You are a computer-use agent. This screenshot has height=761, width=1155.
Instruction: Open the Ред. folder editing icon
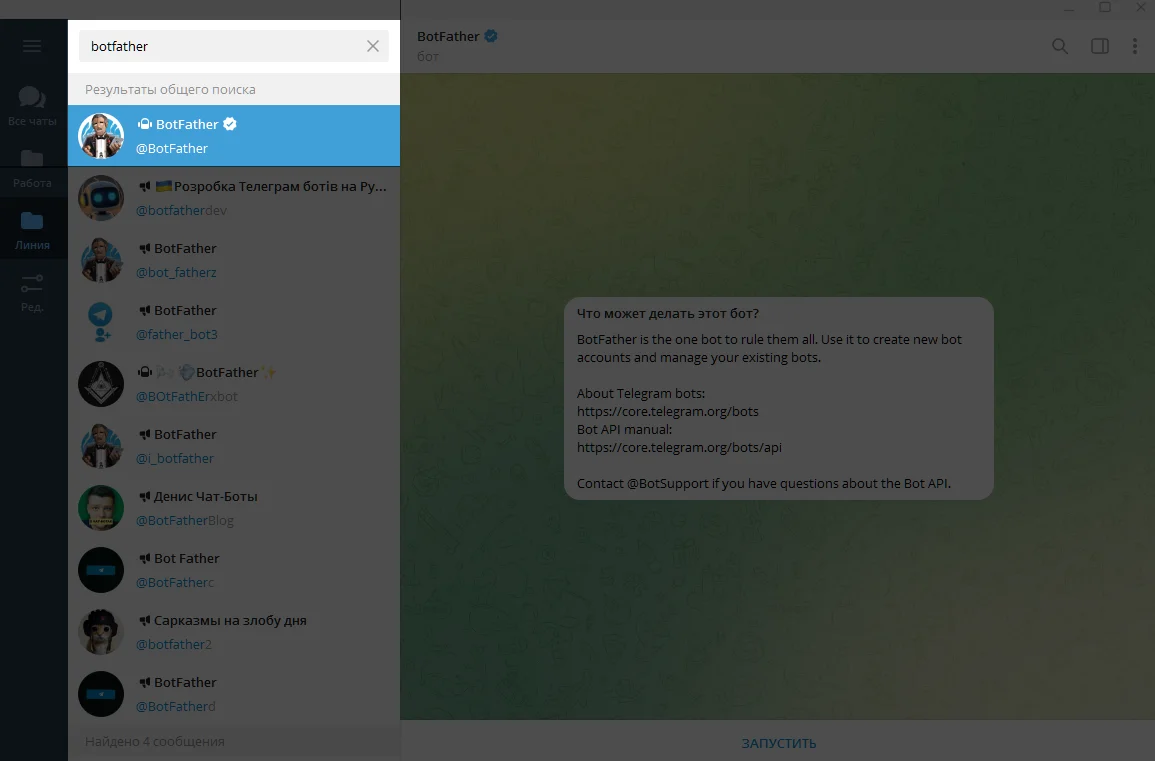click(32, 292)
